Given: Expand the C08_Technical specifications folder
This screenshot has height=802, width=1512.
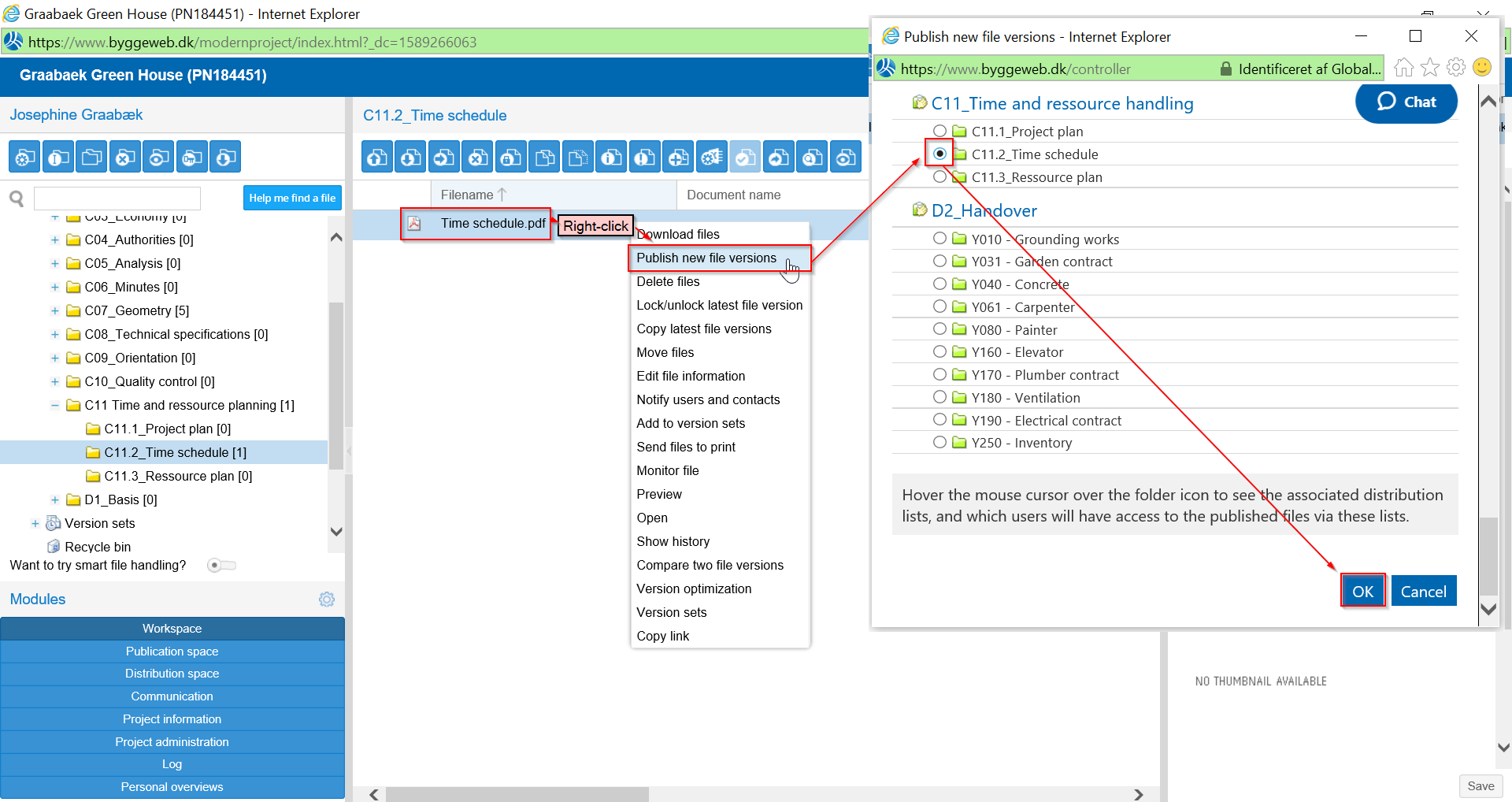Looking at the screenshot, I should point(54,334).
